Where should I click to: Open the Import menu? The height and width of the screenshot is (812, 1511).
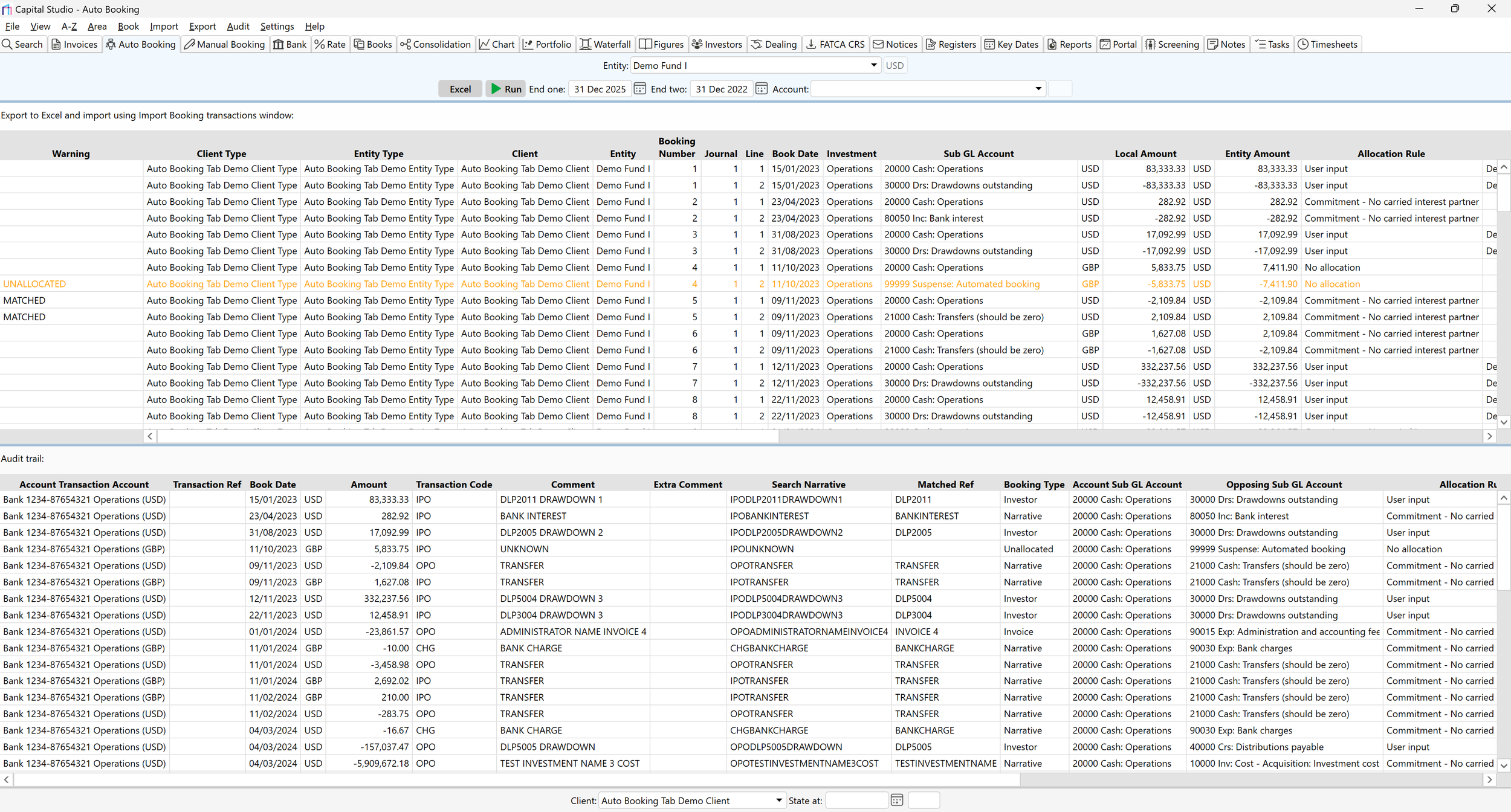164,26
